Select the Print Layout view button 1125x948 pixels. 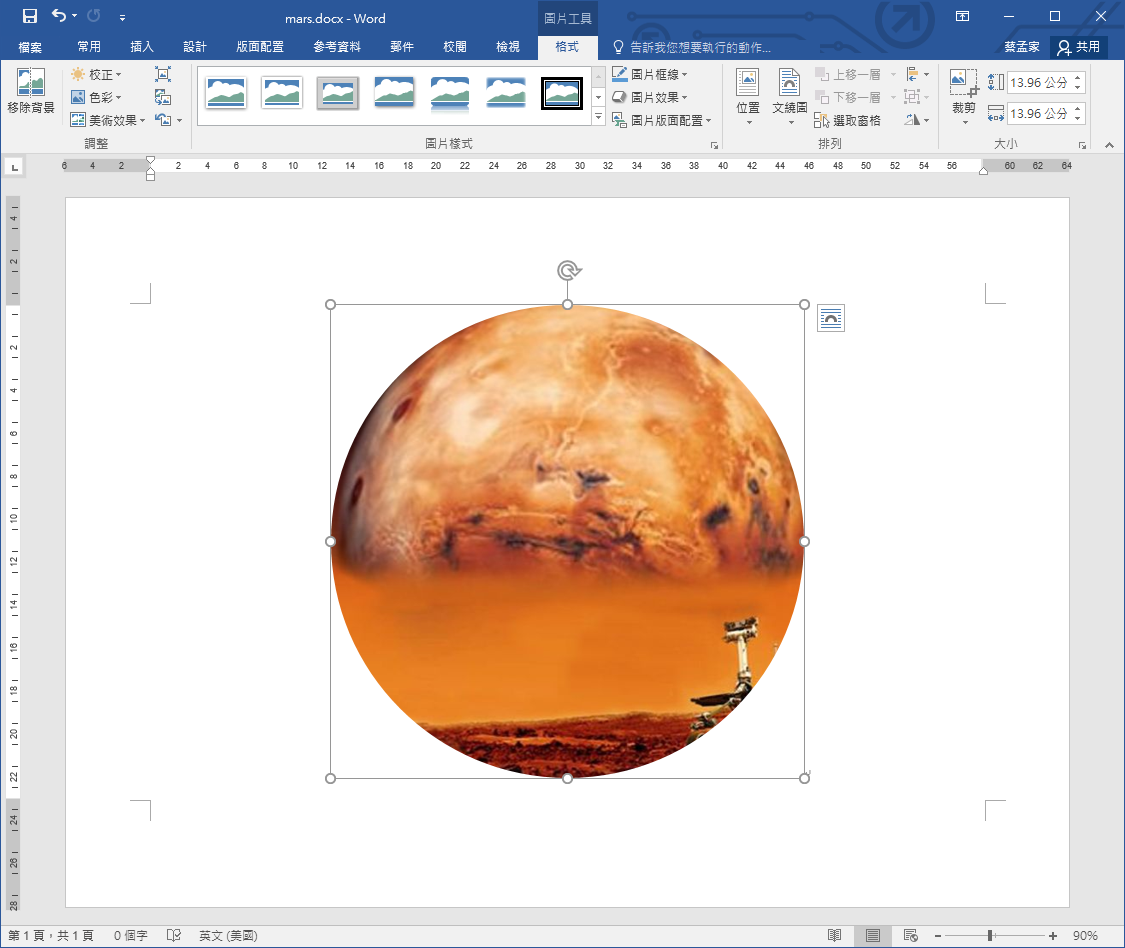click(x=872, y=935)
